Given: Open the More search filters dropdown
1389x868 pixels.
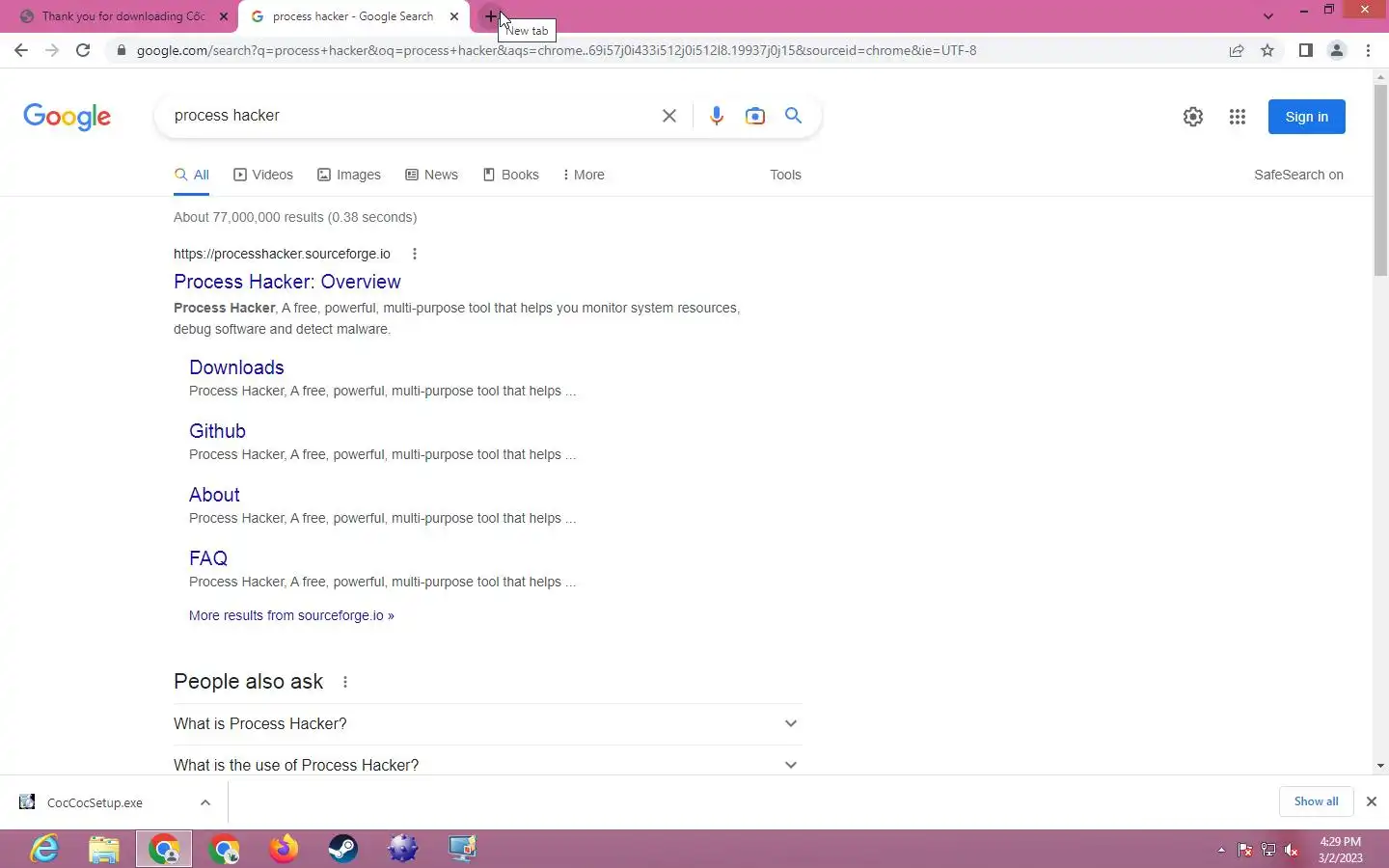Looking at the screenshot, I should click(x=583, y=175).
